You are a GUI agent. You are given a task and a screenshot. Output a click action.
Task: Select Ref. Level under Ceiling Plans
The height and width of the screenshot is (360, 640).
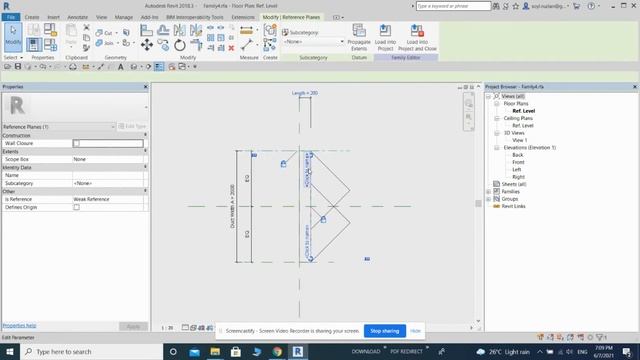click(x=523, y=126)
